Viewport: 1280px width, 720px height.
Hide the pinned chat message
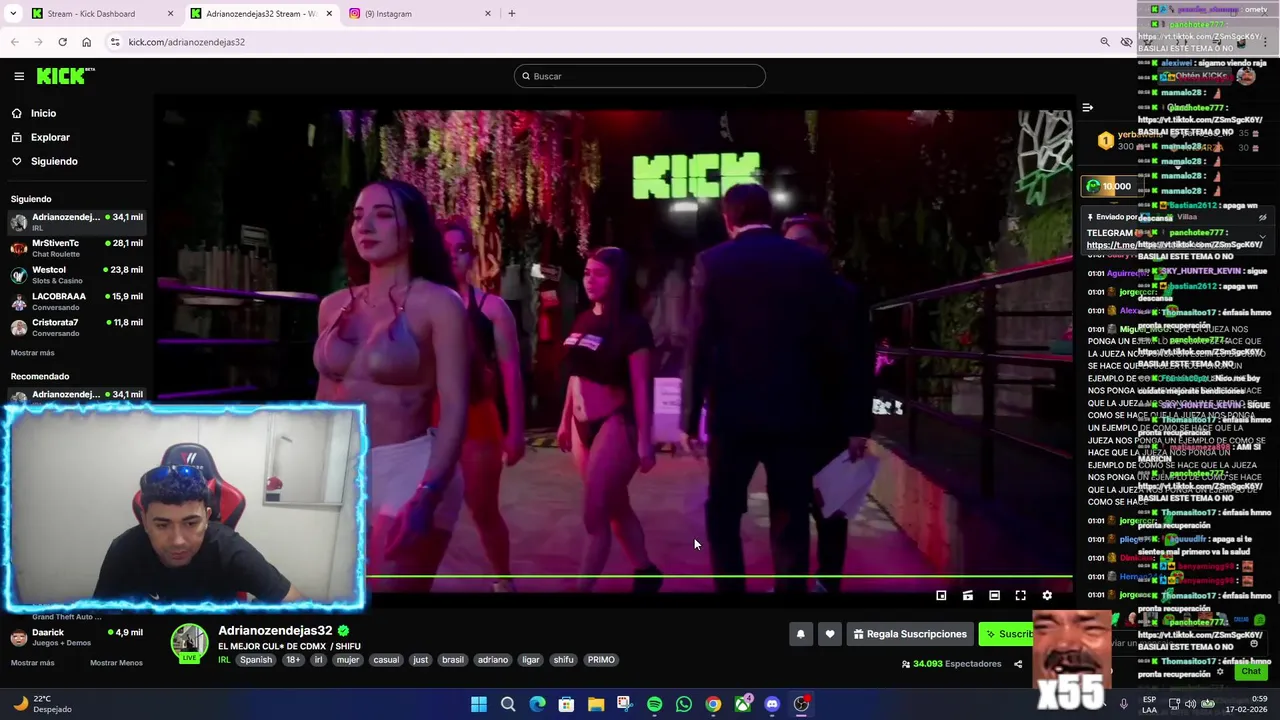pyautogui.click(x=1263, y=217)
